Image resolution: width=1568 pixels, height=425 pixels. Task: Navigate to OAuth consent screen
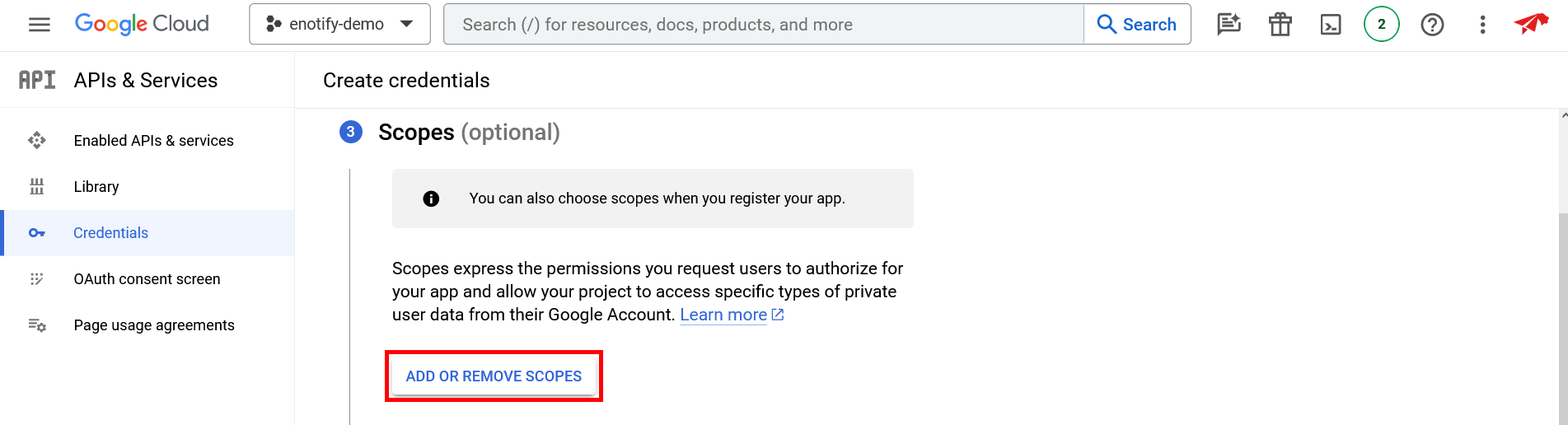(x=147, y=279)
